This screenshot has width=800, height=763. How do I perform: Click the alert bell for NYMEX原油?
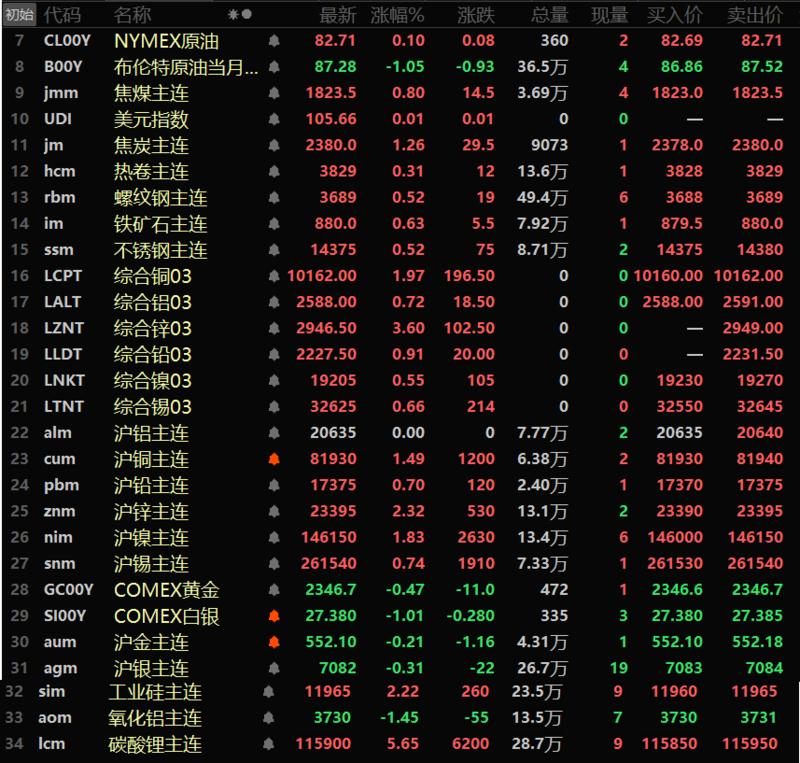pos(274,40)
